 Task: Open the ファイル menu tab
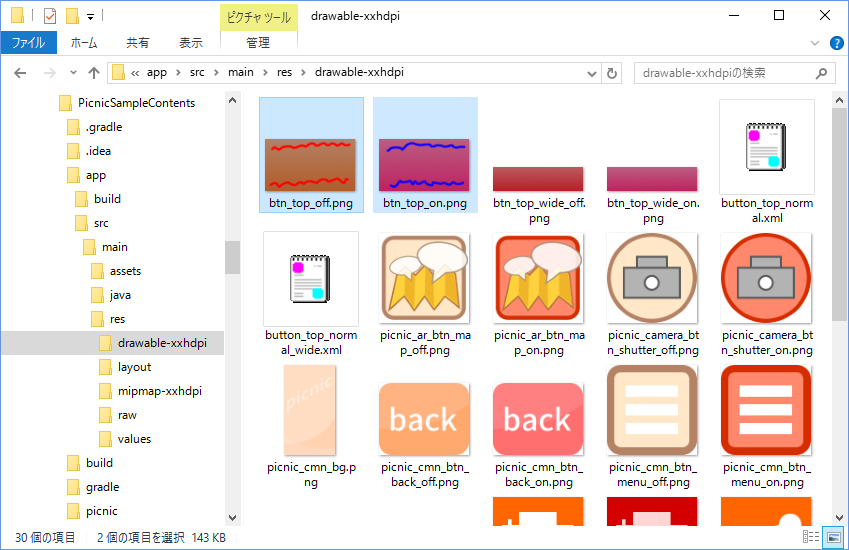[x=29, y=43]
